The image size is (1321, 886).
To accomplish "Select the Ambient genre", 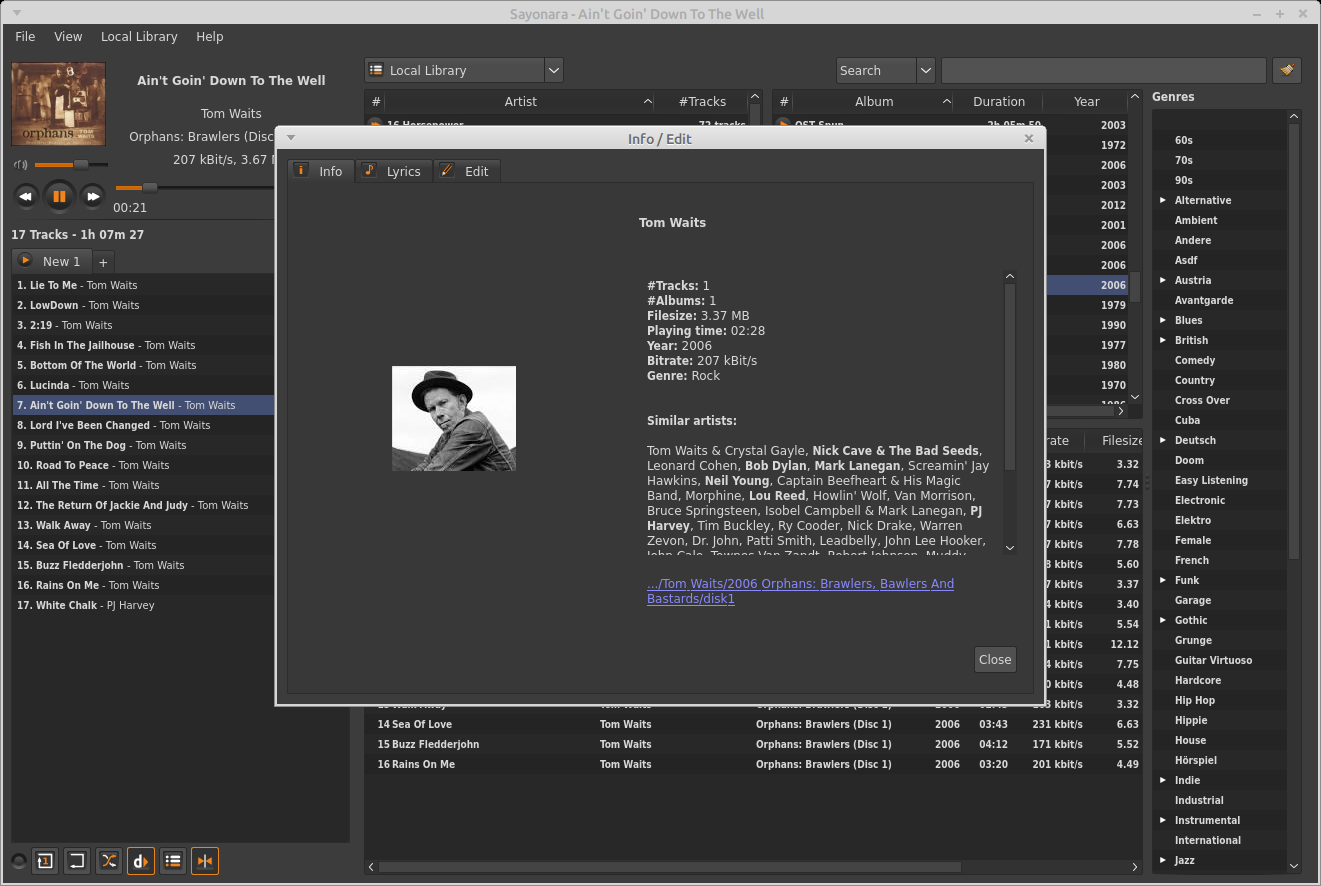I will click(x=1196, y=220).
